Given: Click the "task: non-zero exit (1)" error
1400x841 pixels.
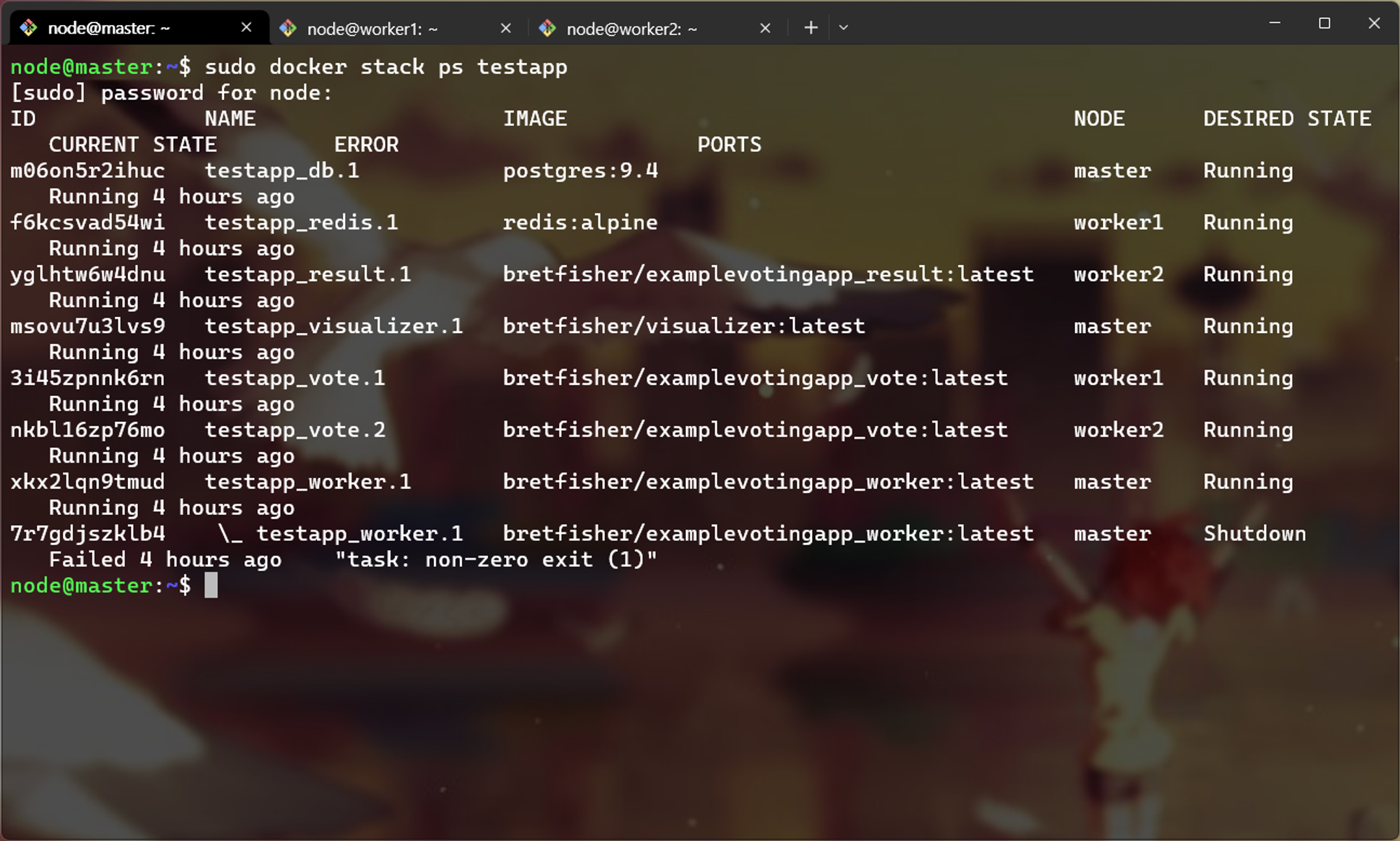Looking at the screenshot, I should 496,560.
